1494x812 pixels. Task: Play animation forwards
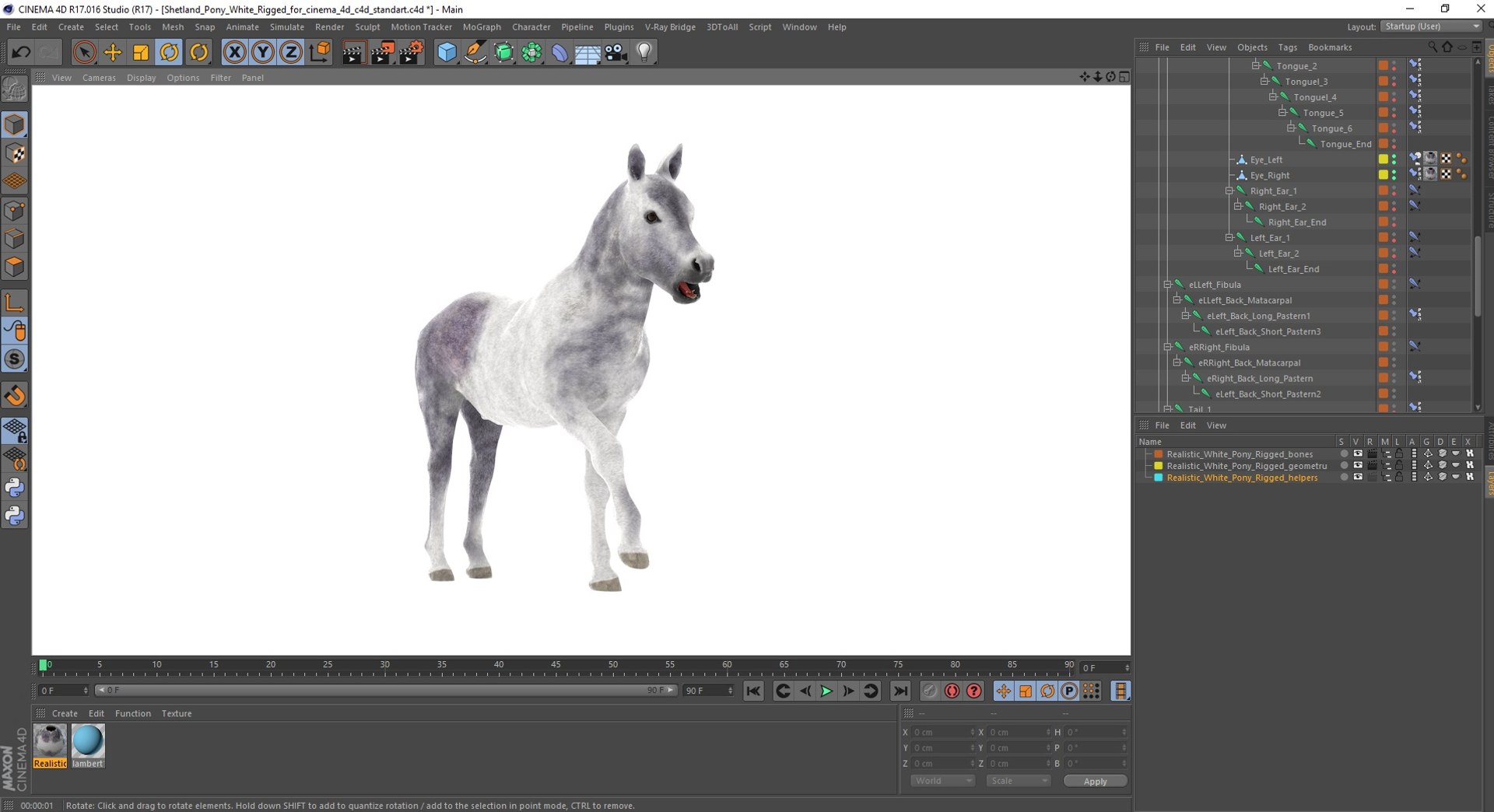826,691
